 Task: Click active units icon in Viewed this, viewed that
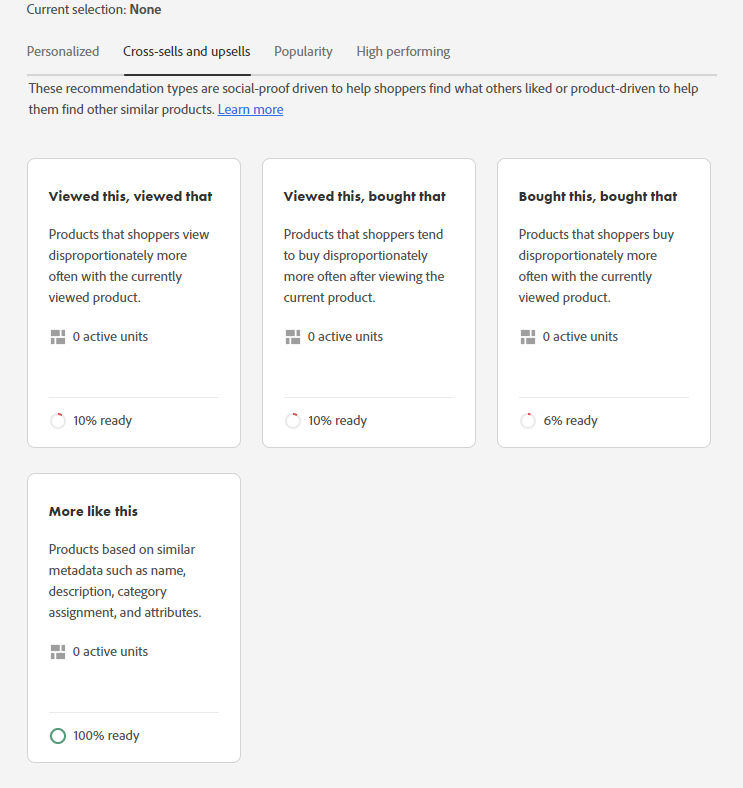coord(57,337)
